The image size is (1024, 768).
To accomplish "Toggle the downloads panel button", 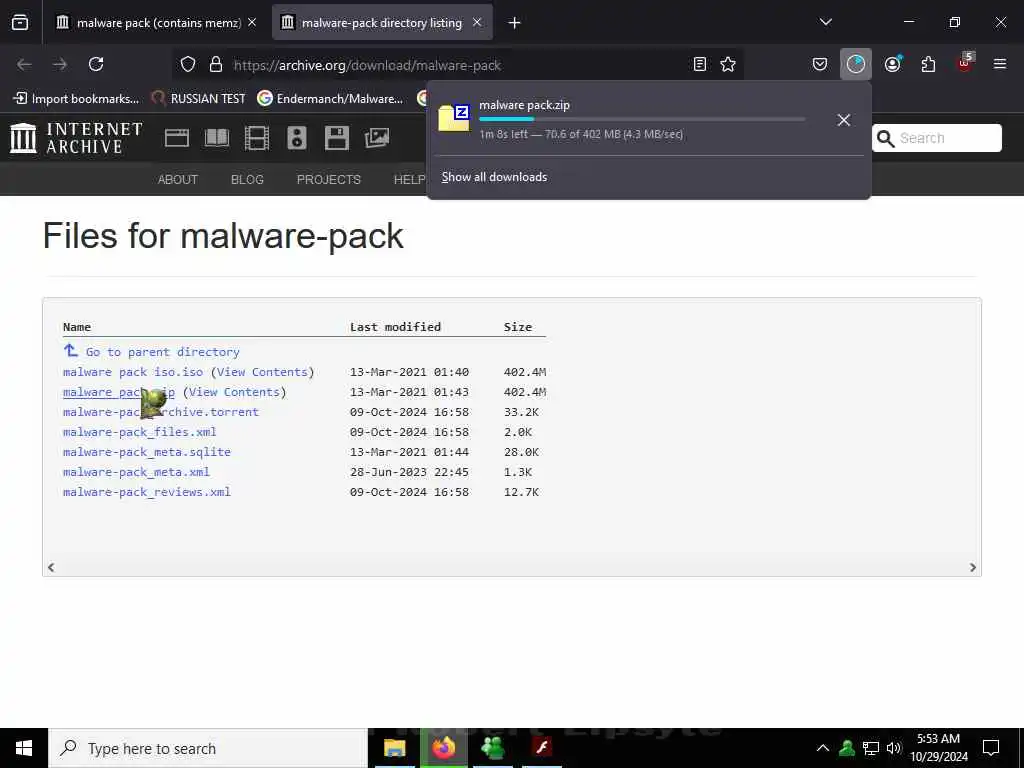I will click(x=856, y=64).
